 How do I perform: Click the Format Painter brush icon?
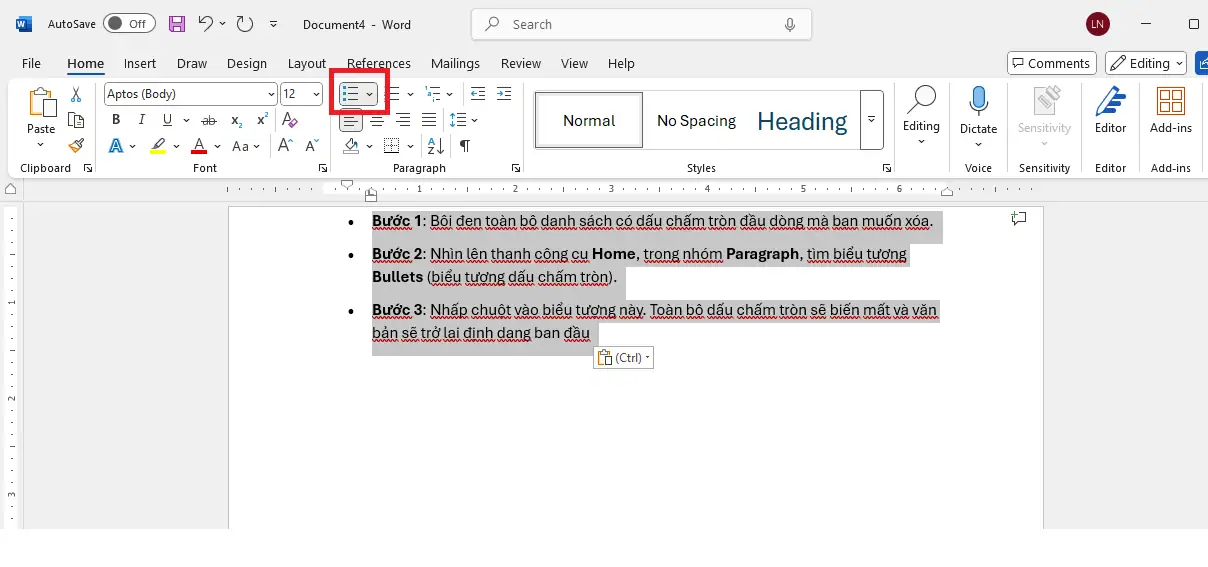click(x=76, y=146)
